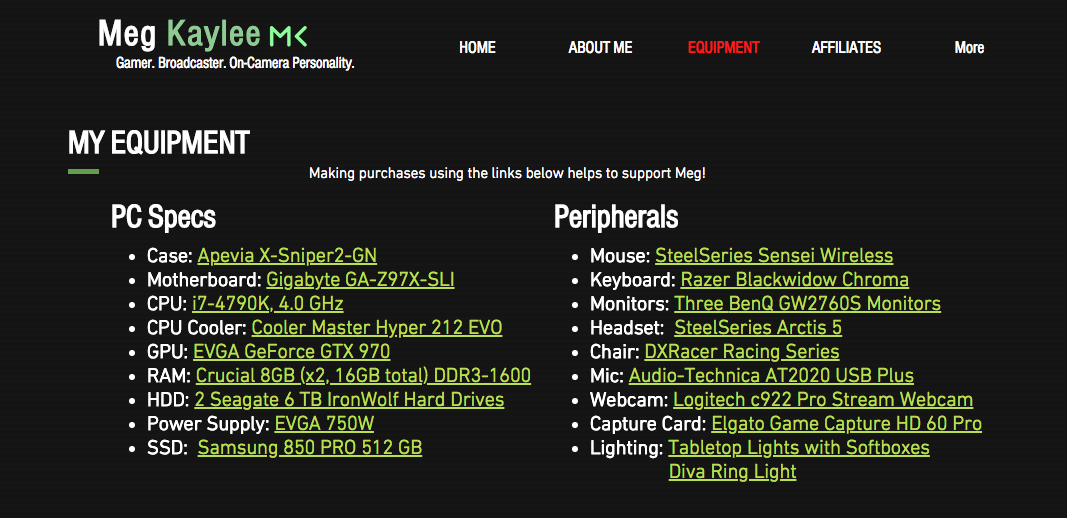This screenshot has height=518, width=1067.
Task: Expand the More navigation menu
Action: pos(968,47)
